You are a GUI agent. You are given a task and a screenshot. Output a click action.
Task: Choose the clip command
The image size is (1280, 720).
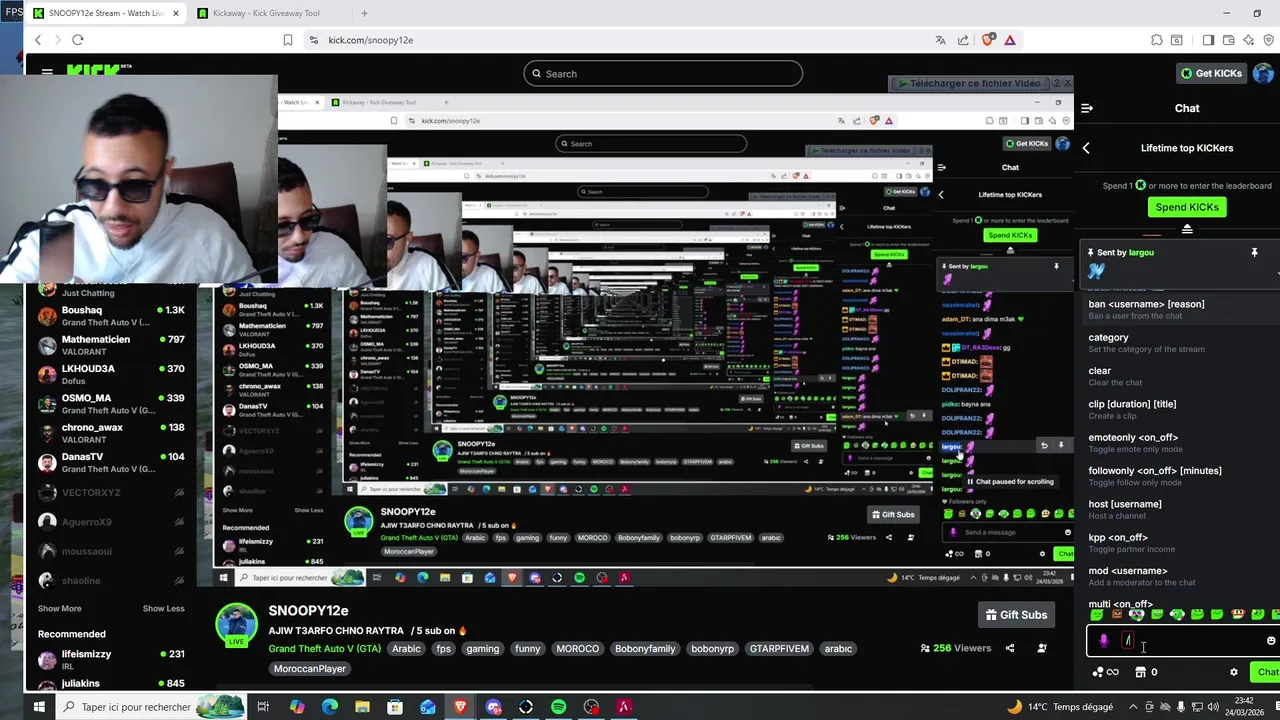click(x=1178, y=409)
